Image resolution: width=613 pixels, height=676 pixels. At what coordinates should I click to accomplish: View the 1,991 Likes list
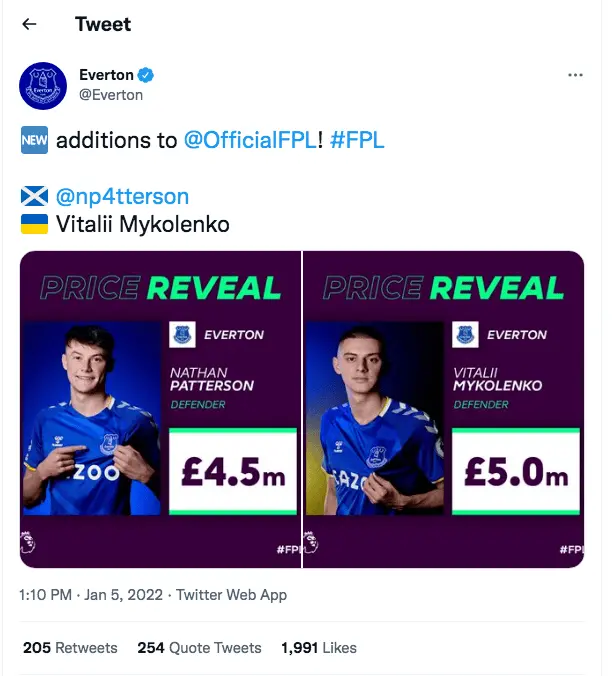[x=319, y=648]
